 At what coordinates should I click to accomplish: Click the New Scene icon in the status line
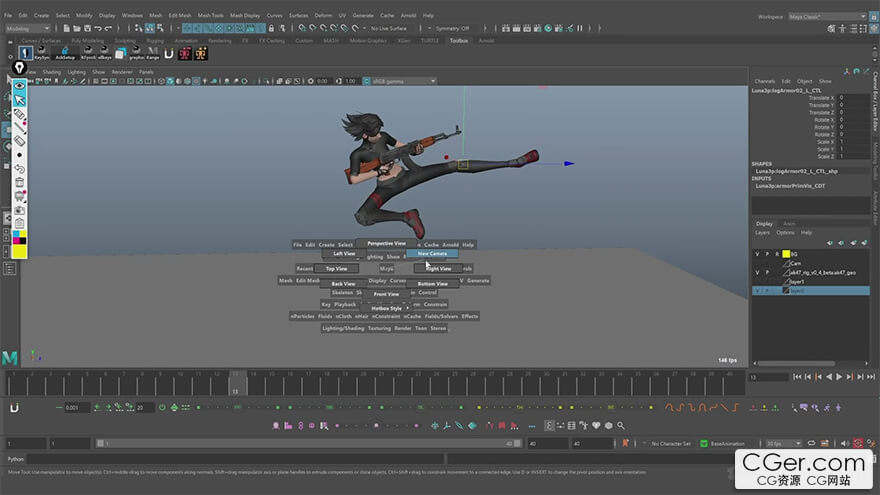tap(66, 28)
